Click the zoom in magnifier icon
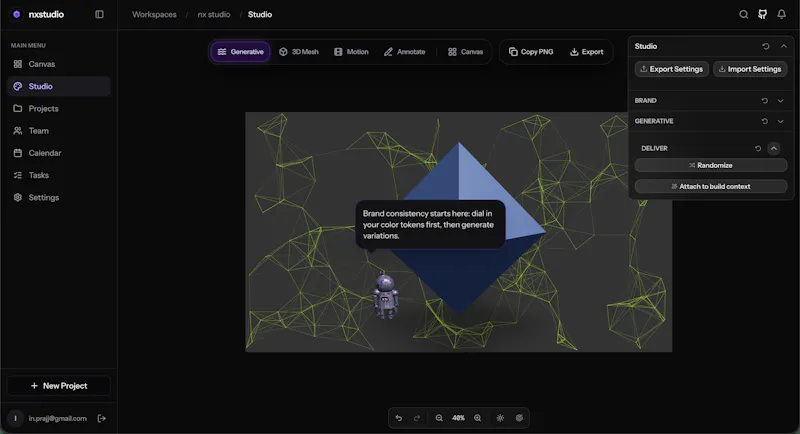Screen dimensions: 800x434 pyautogui.click(x=478, y=418)
